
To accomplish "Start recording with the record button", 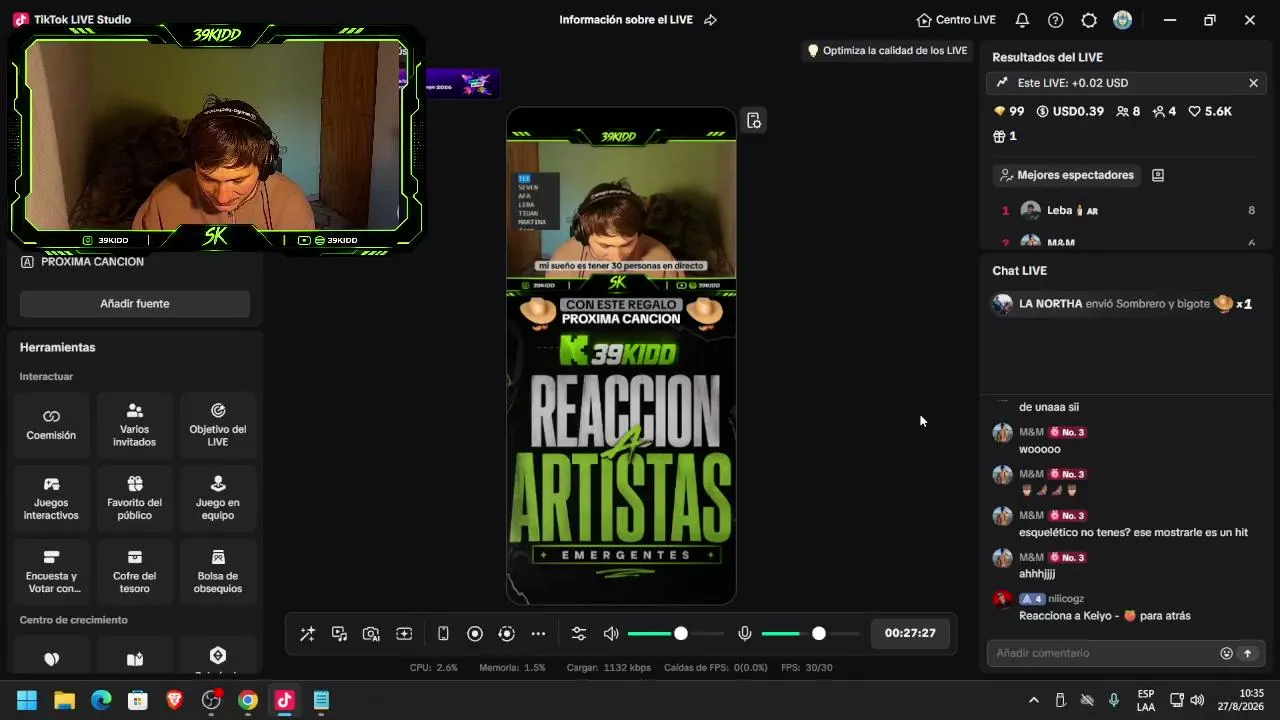I will pyautogui.click(x=475, y=634).
